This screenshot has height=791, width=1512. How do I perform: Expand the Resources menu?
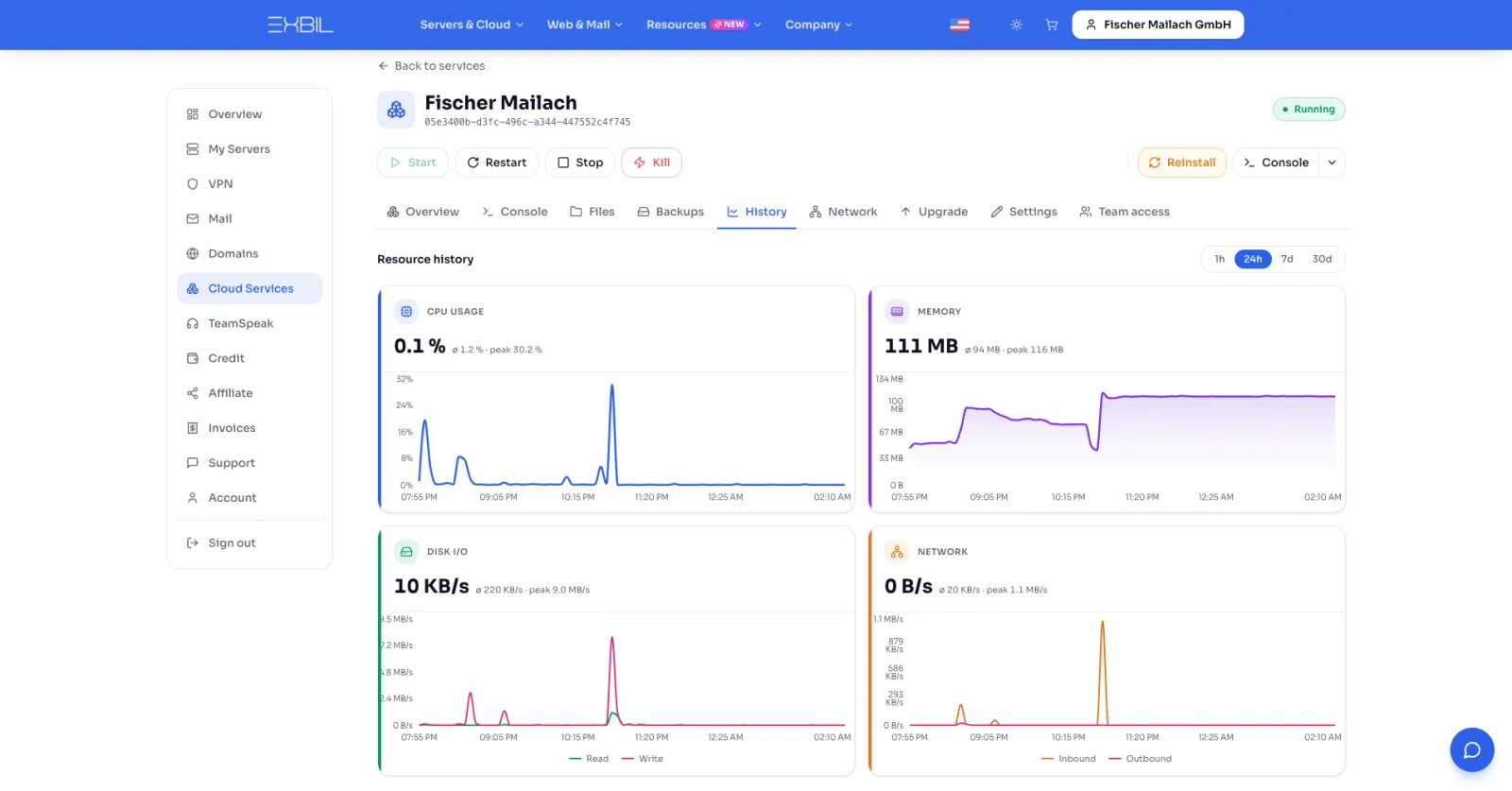(x=704, y=25)
